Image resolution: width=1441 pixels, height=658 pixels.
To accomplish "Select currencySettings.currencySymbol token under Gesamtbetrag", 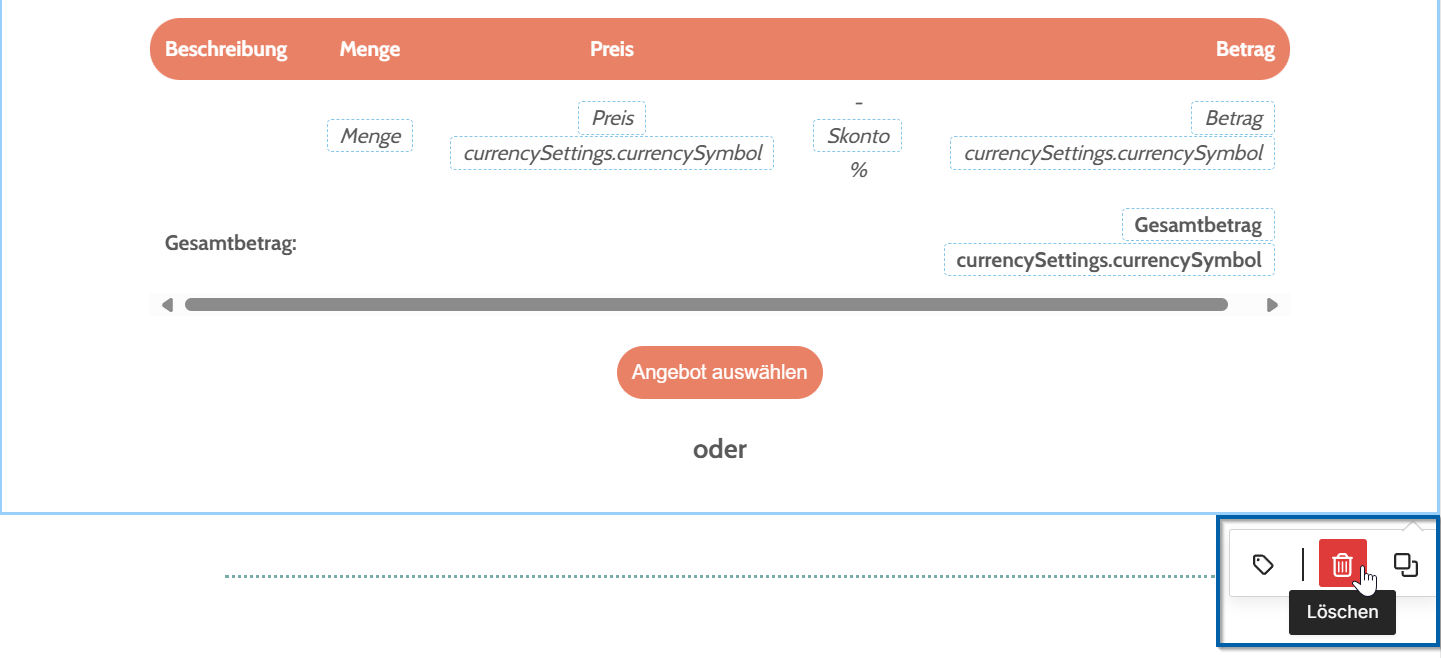I will pos(1109,260).
